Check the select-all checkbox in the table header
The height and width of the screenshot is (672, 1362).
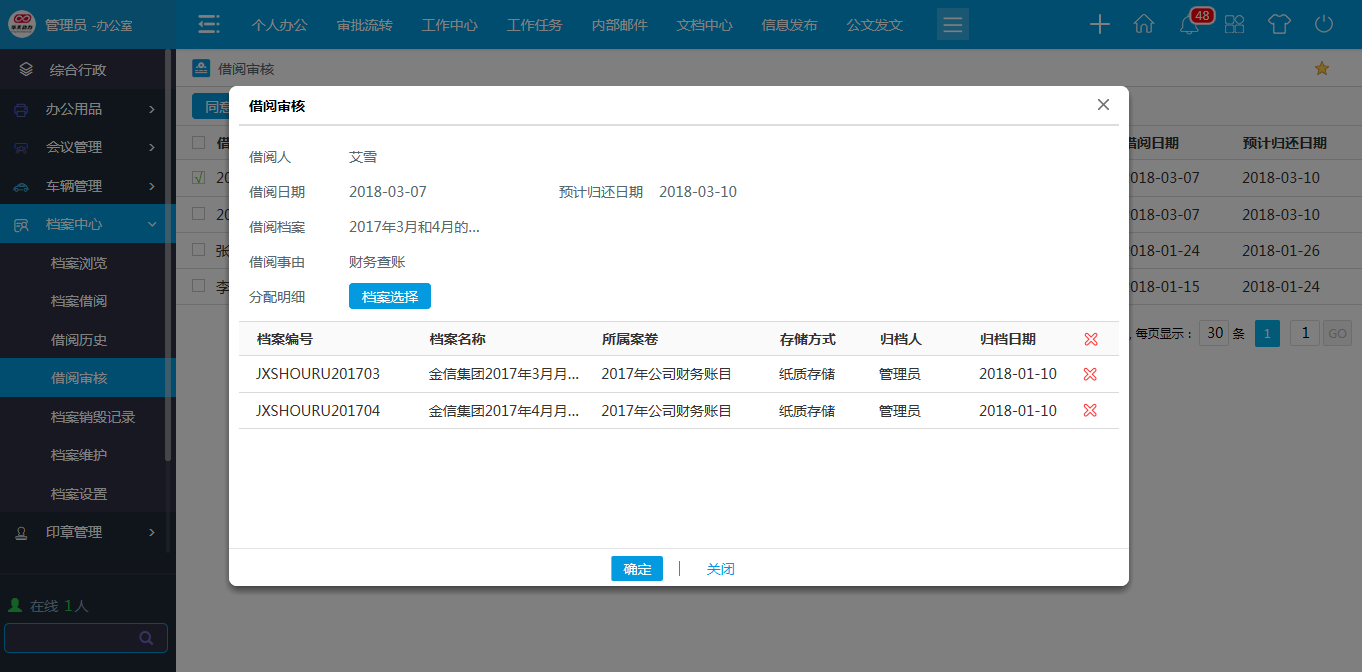tap(196, 142)
